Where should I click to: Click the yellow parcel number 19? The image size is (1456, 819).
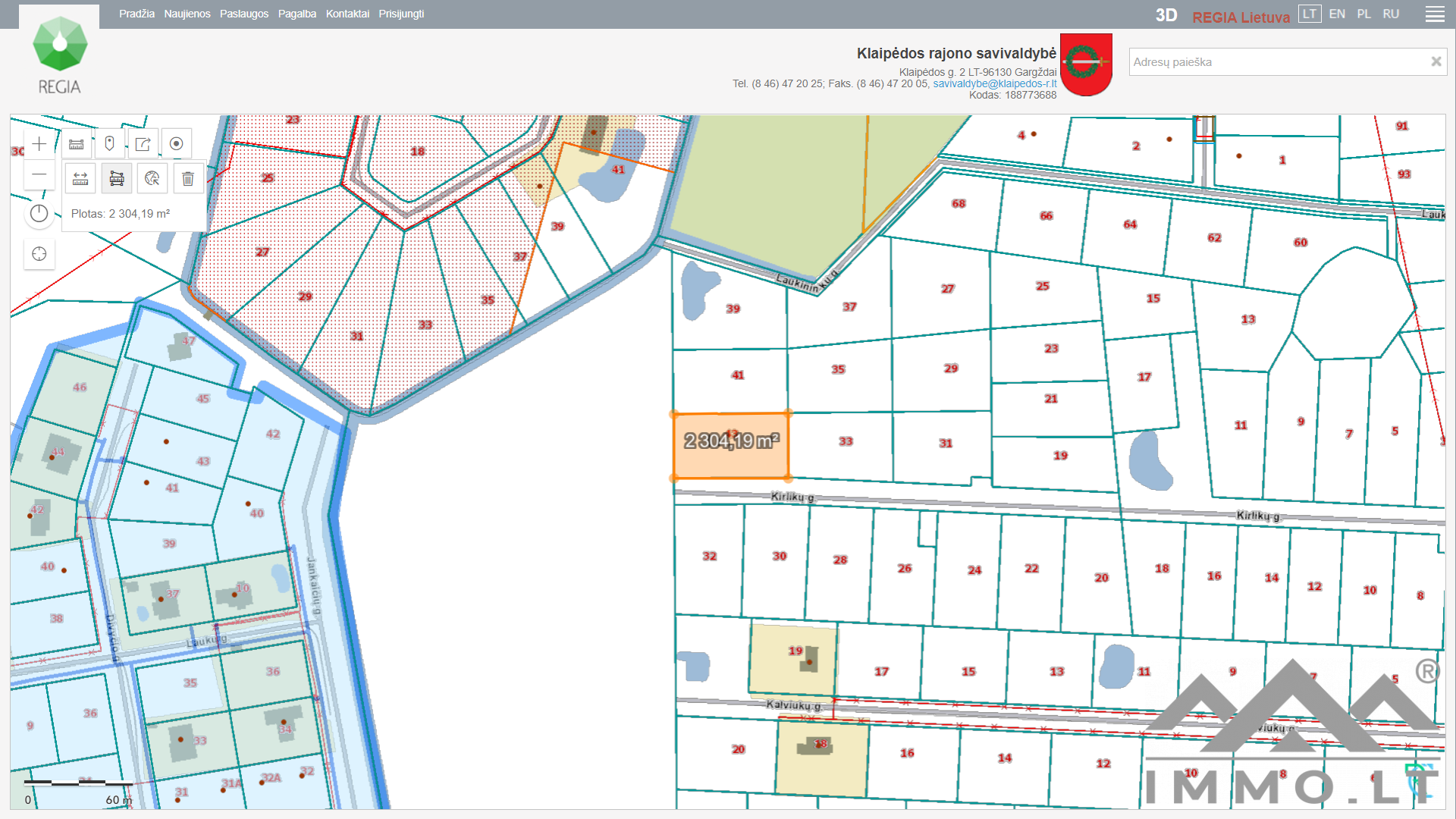click(795, 651)
